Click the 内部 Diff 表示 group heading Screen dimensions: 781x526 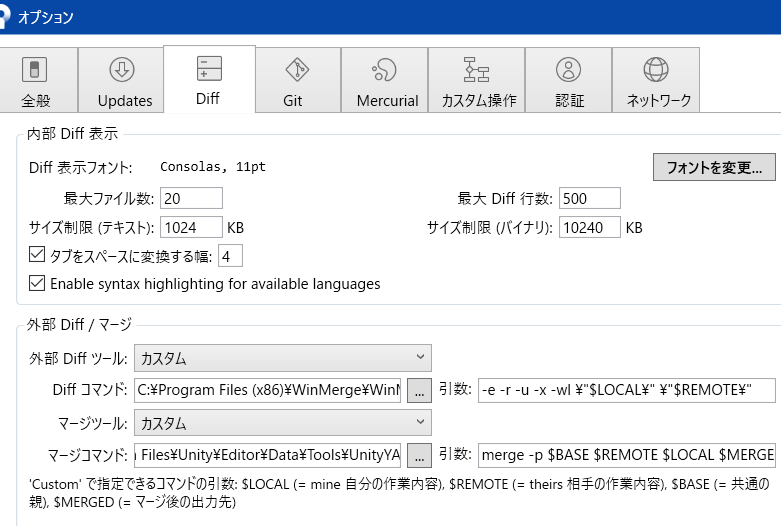pyautogui.click(x=73, y=133)
